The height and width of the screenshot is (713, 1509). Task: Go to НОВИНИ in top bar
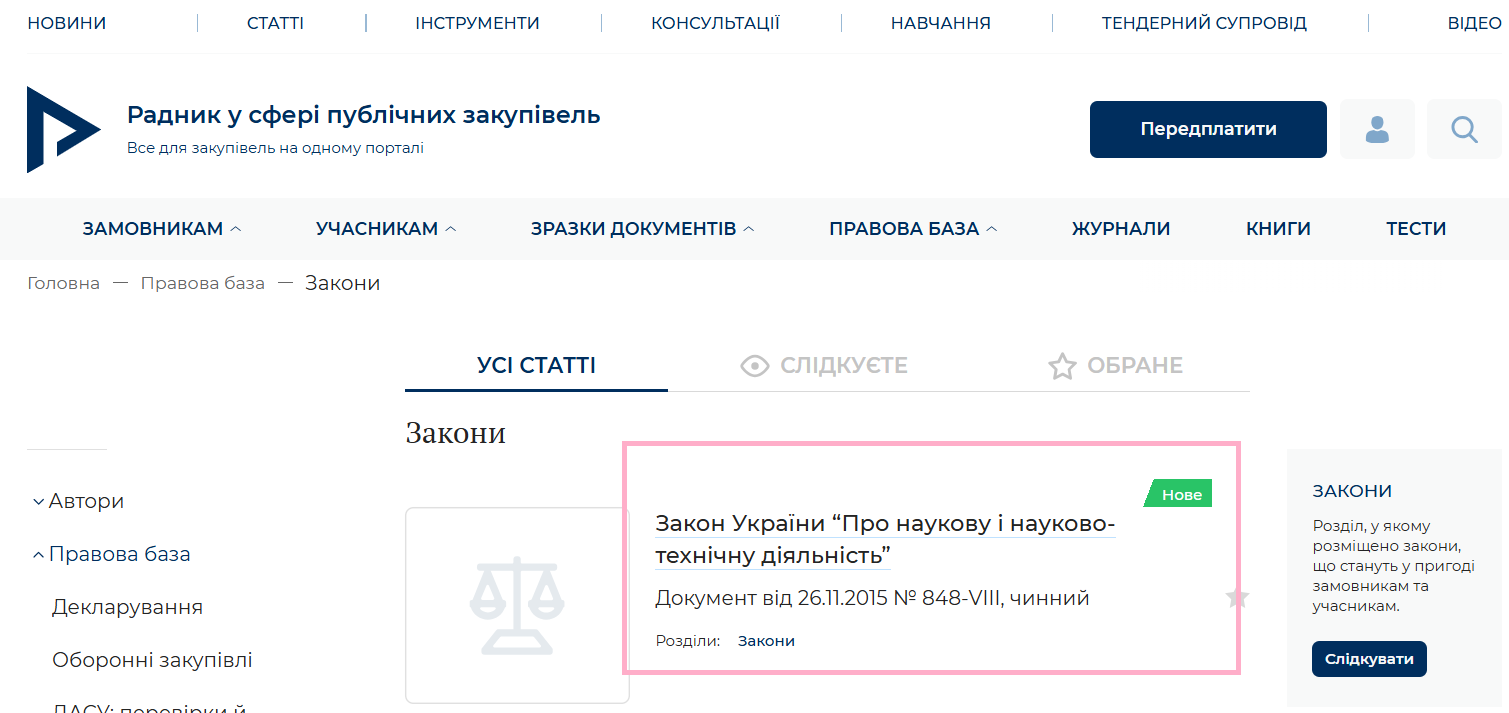point(67,23)
